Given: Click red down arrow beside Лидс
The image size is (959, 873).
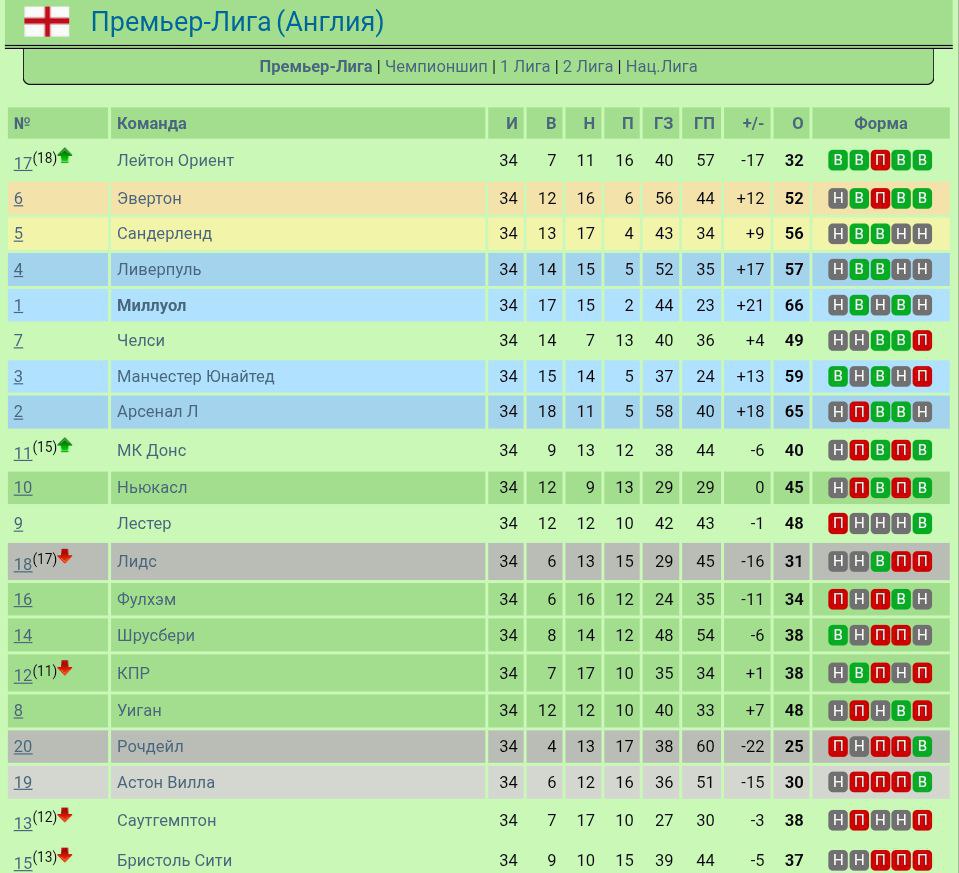Looking at the screenshot, I should pos(65,556).
